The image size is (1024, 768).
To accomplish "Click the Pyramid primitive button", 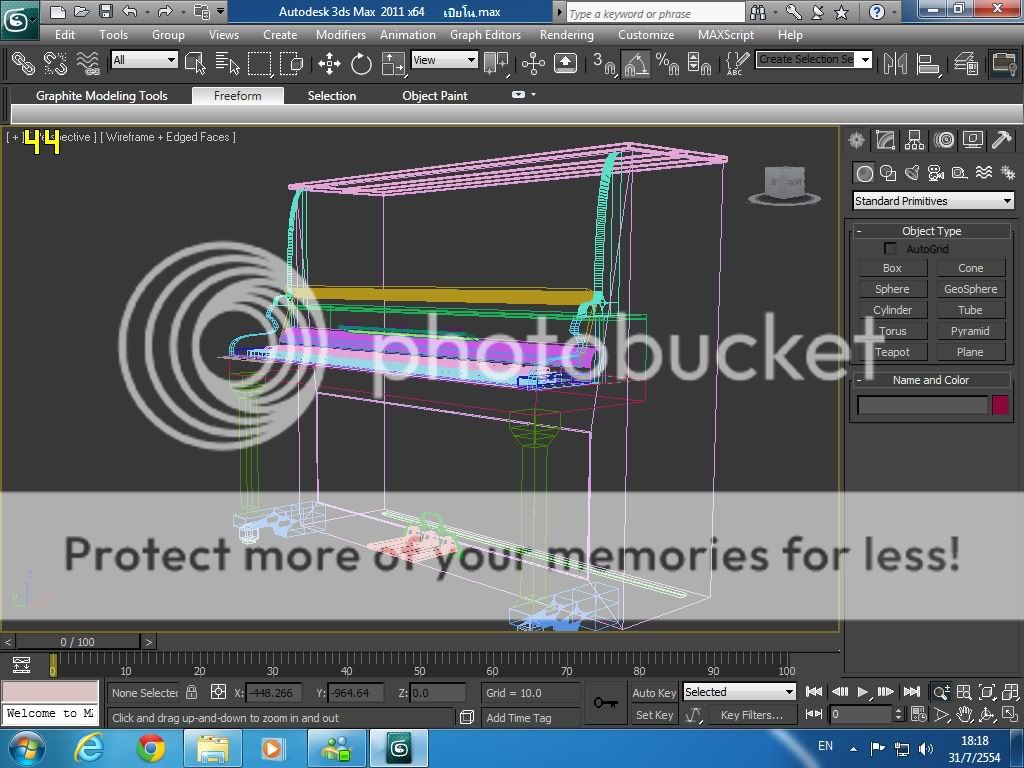I will click(x=970, y=331).
